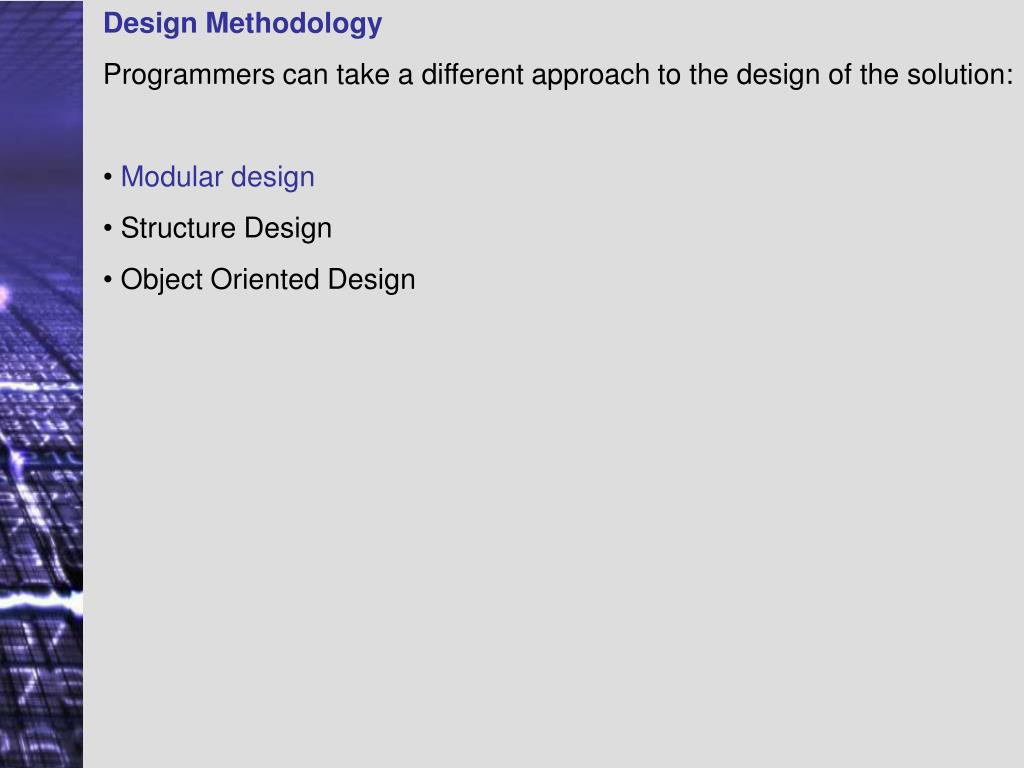This screenshot has height=768, width=1024.
Task: Select the Object Oriented Design bullet text
Action: 268,280
